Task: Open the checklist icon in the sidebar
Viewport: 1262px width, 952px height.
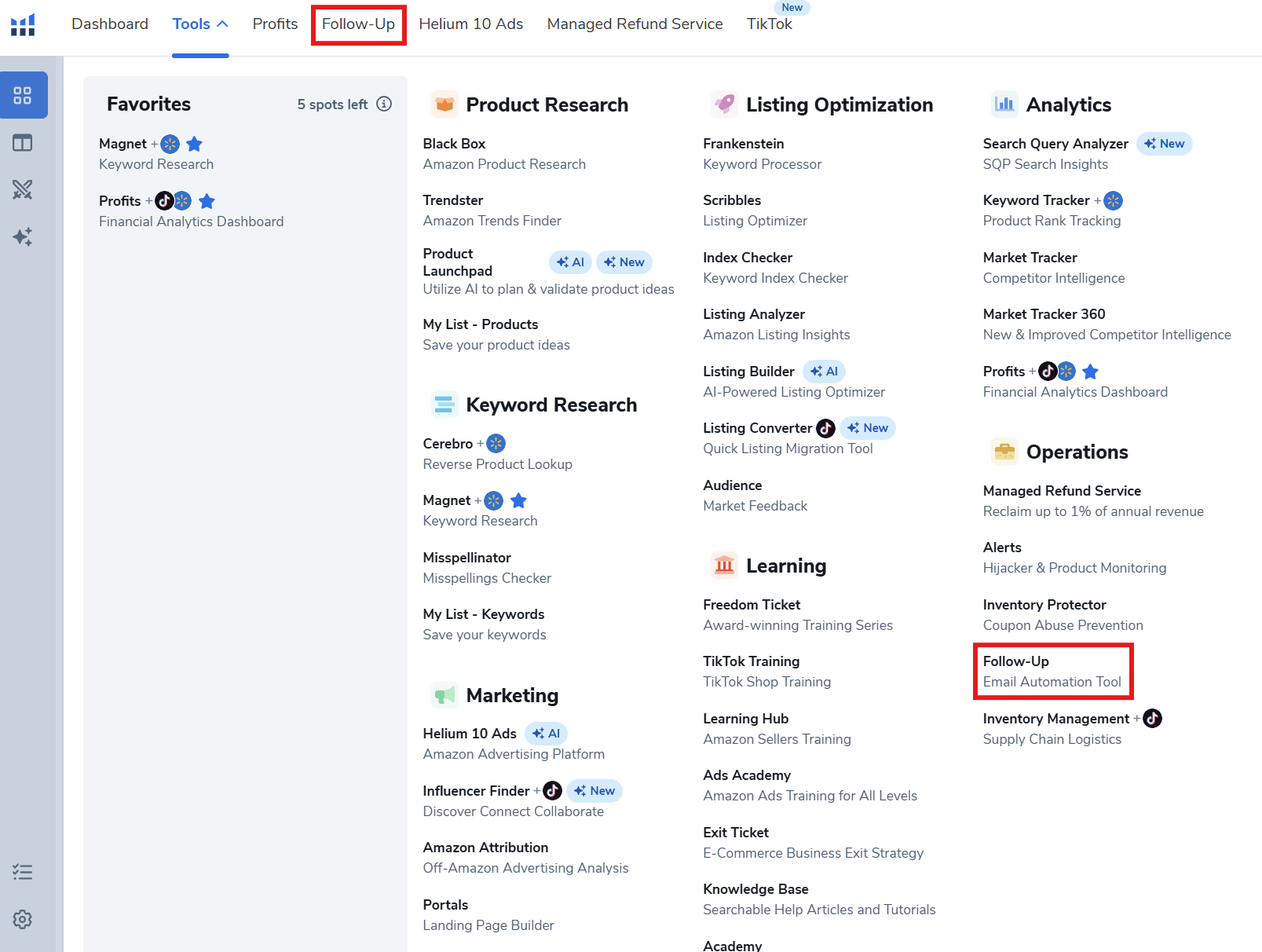Action: click(23, 872)
